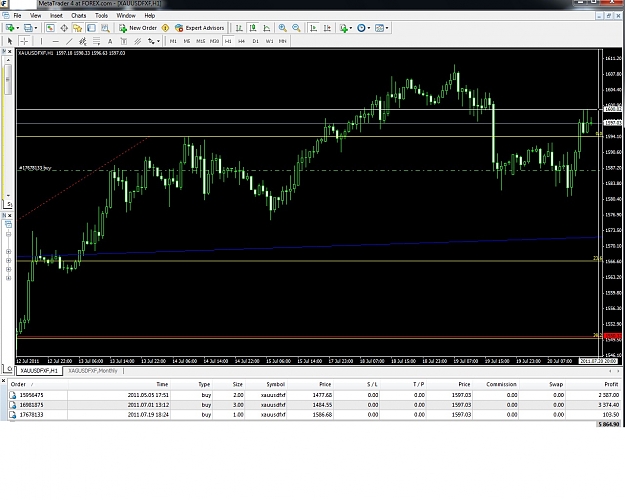
Task: Toggle the Navigator panel icon
Action: point(77,28)
